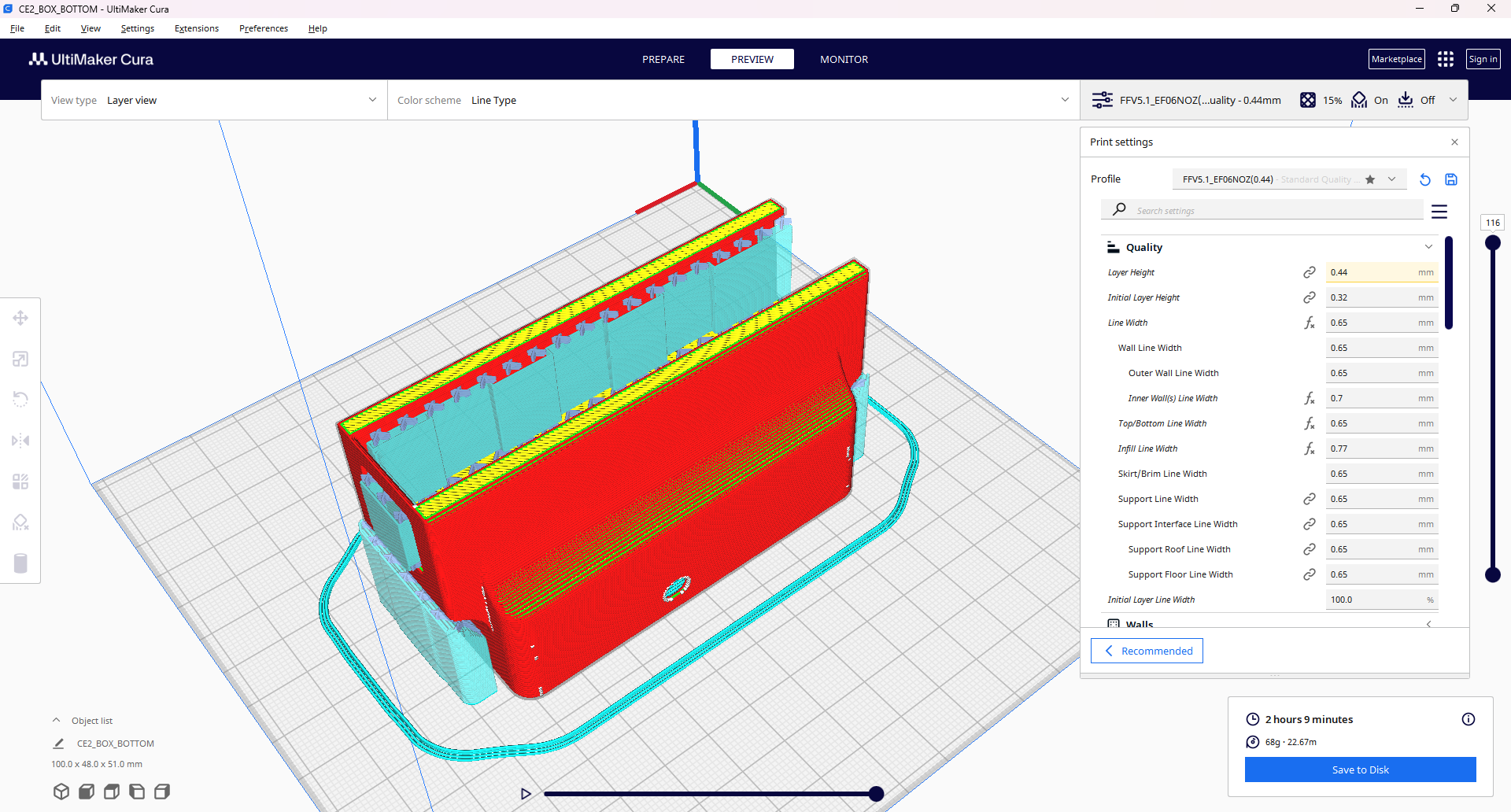The height and width of the screenshot is (812, 1511).
Task: Edit the Initial Layer Line Width value
Action: (x=1382, y=600)
